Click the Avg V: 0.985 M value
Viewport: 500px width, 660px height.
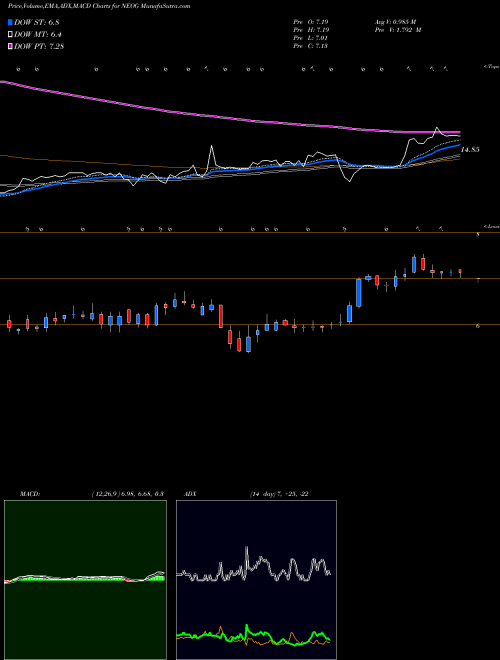pyautogui.click(x=395, y=22)
